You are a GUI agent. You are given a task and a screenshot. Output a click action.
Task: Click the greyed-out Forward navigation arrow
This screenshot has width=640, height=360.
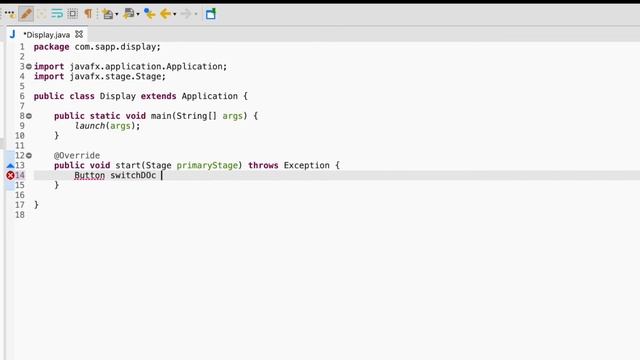coord(186,14)
